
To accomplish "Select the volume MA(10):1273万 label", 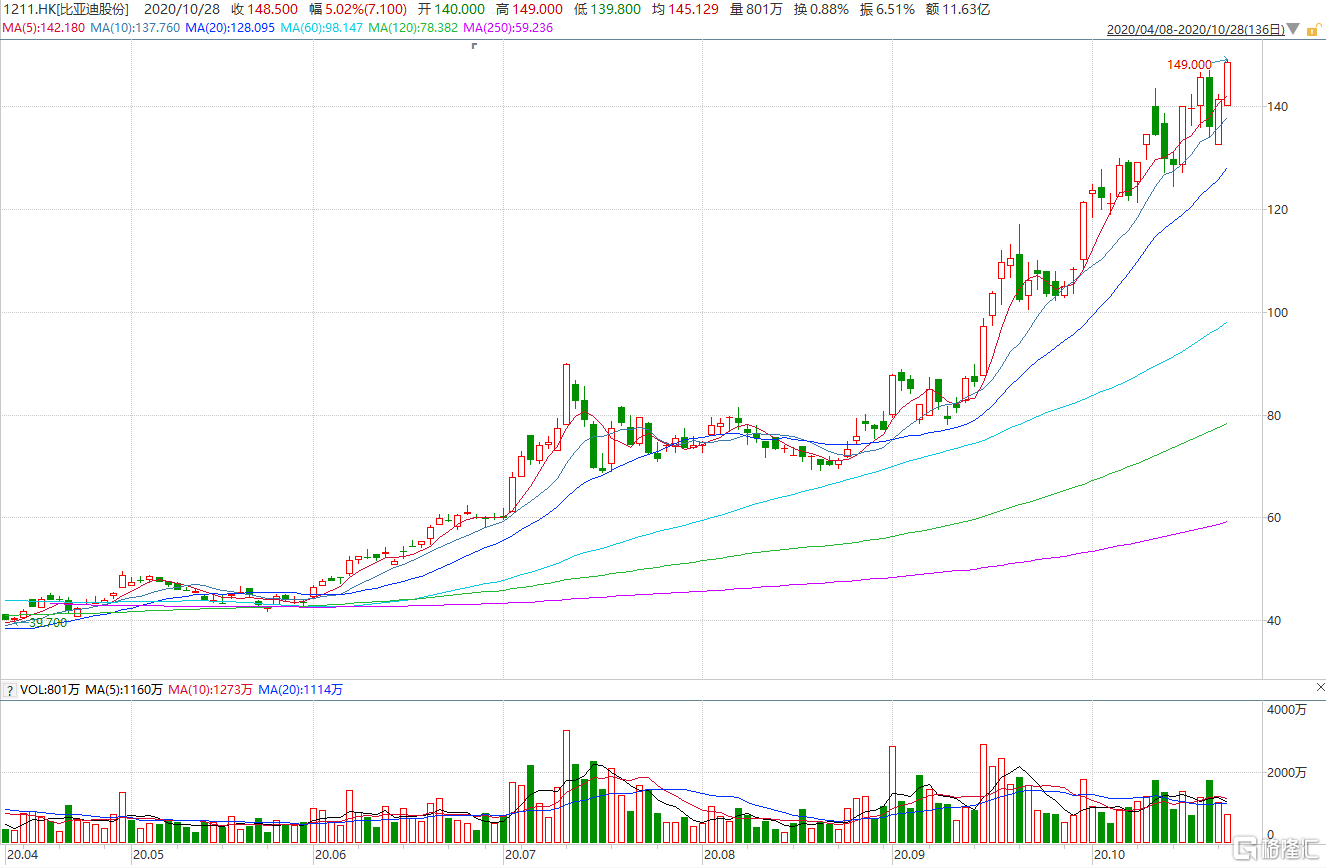I will [210, 690].
